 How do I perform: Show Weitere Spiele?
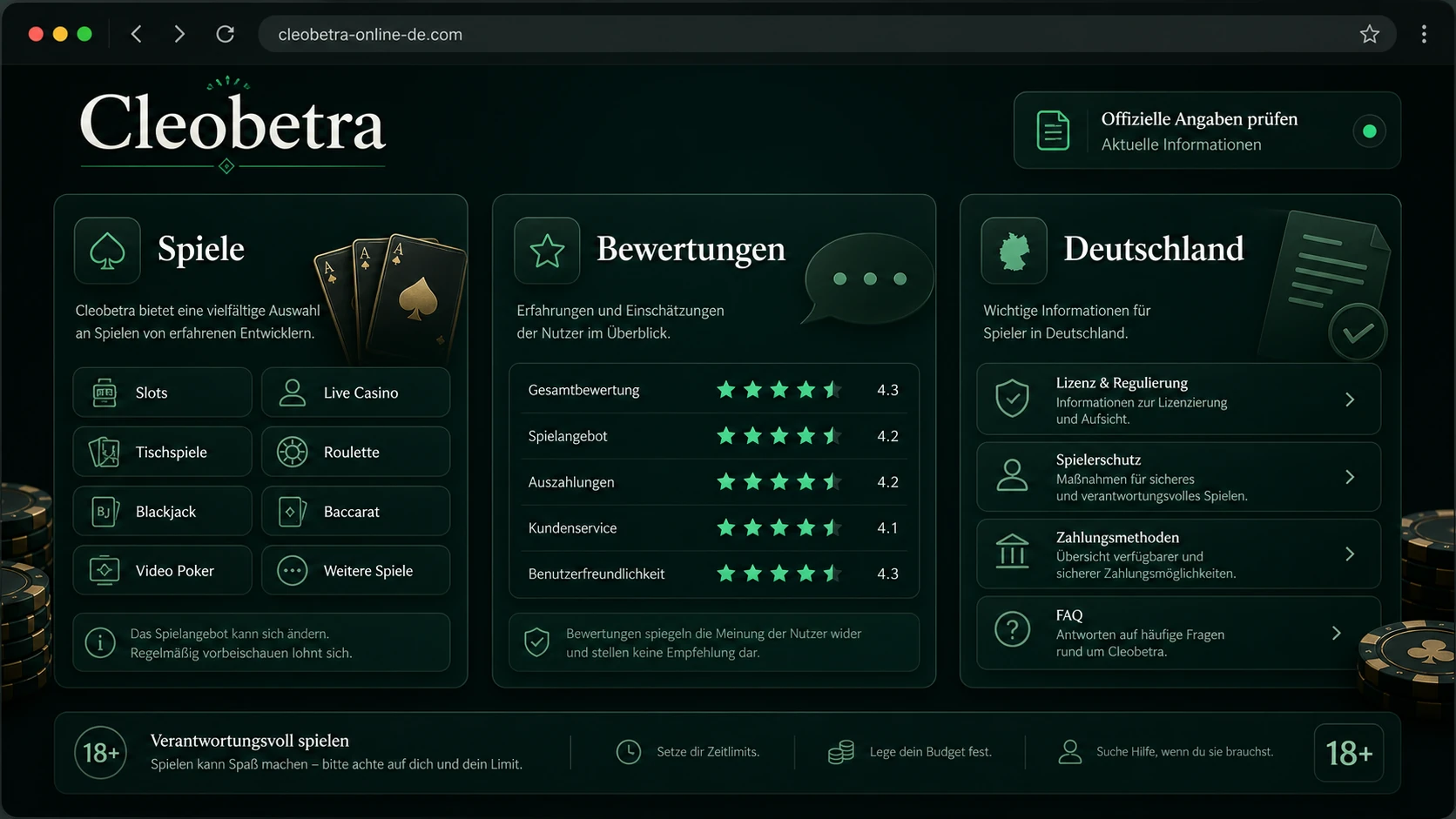[355, 570]
